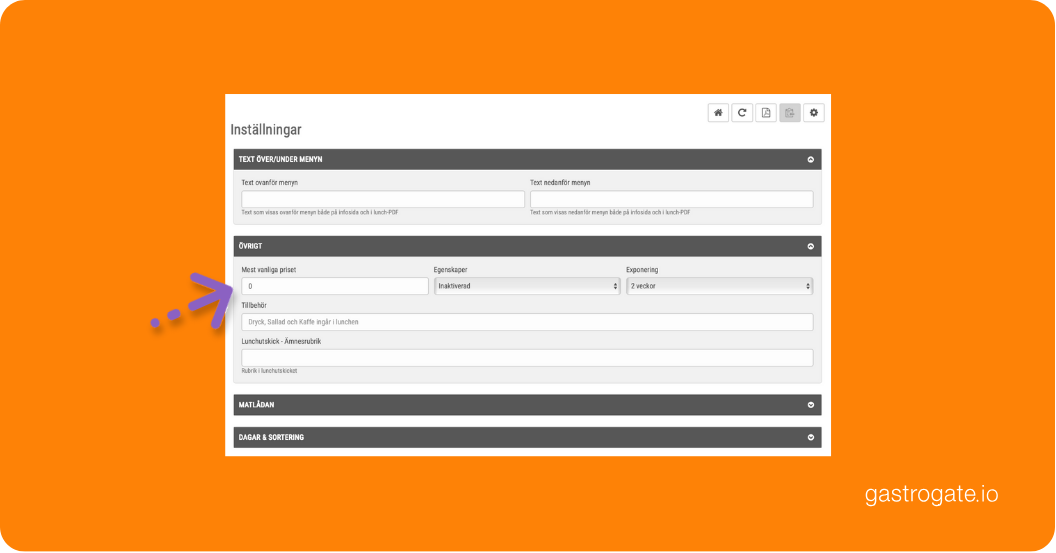1056x553 pixels.
Task: Collapse the Övrigt section chevron
Action: coord(810,246)
